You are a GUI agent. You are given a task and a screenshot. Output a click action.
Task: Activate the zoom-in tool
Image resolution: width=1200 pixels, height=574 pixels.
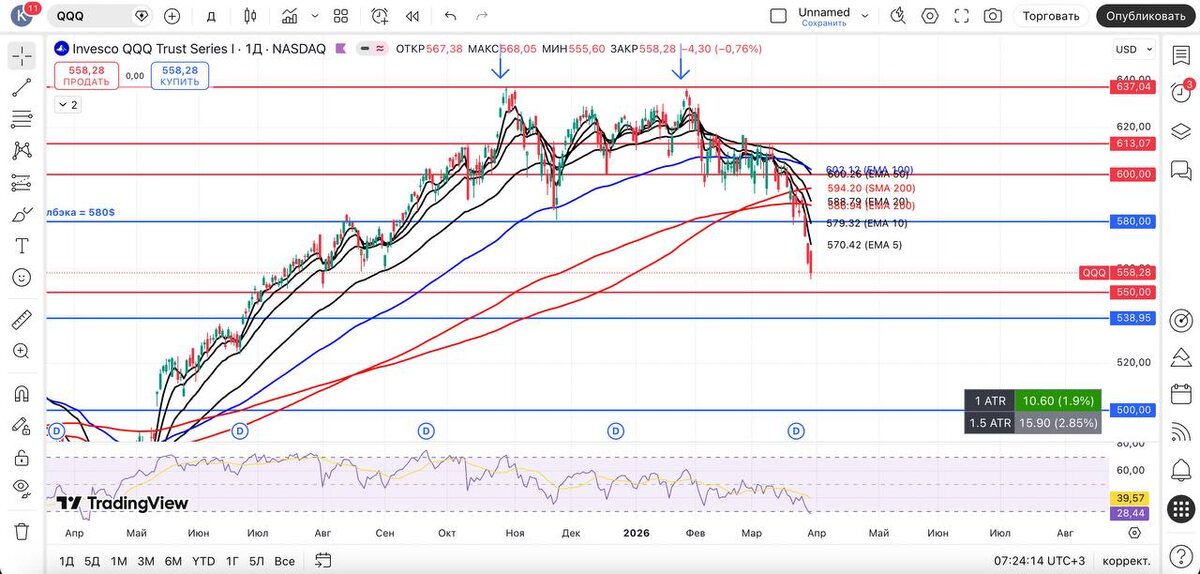click(x=22, y=351)
